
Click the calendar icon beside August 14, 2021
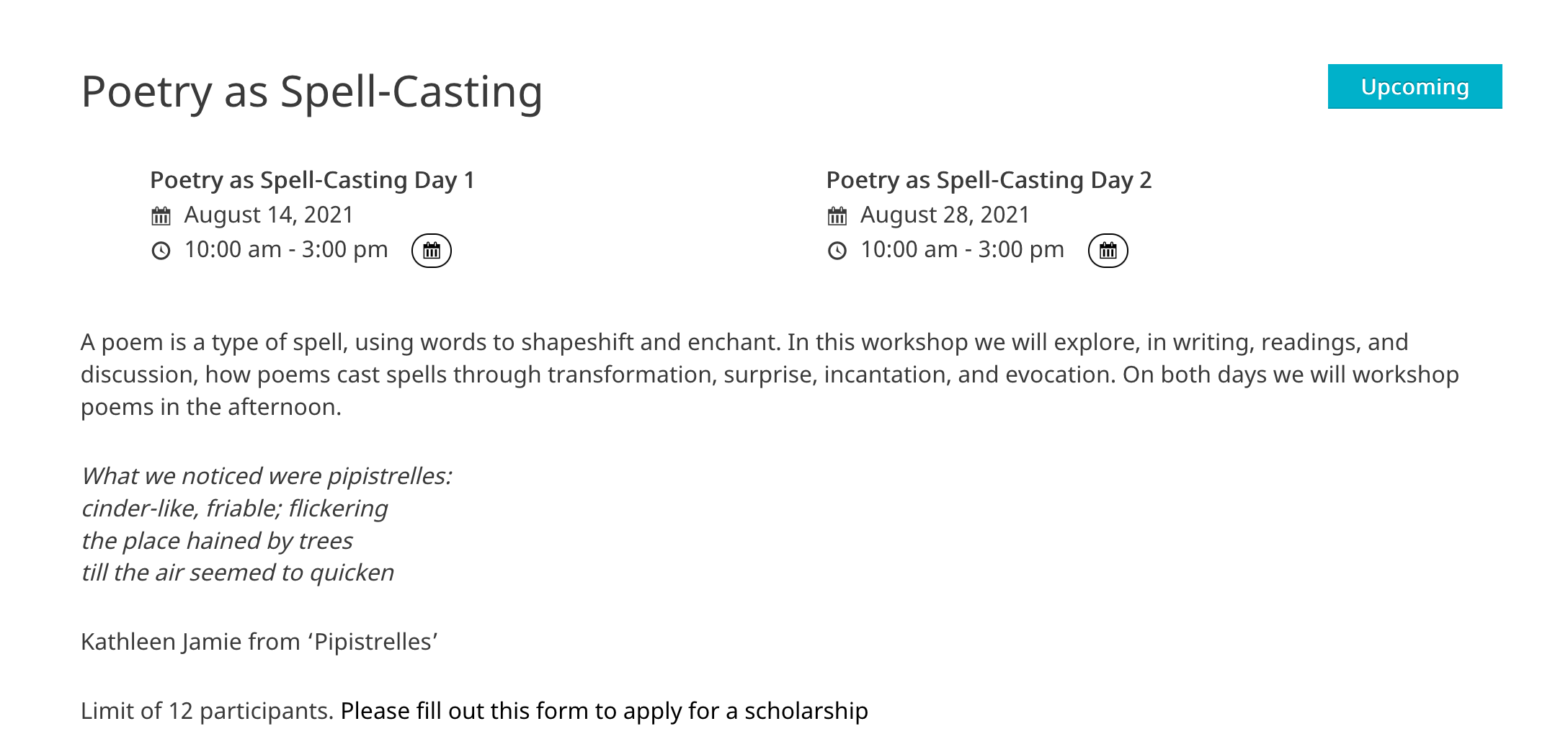pyautogui.click(x=161, y=216)
